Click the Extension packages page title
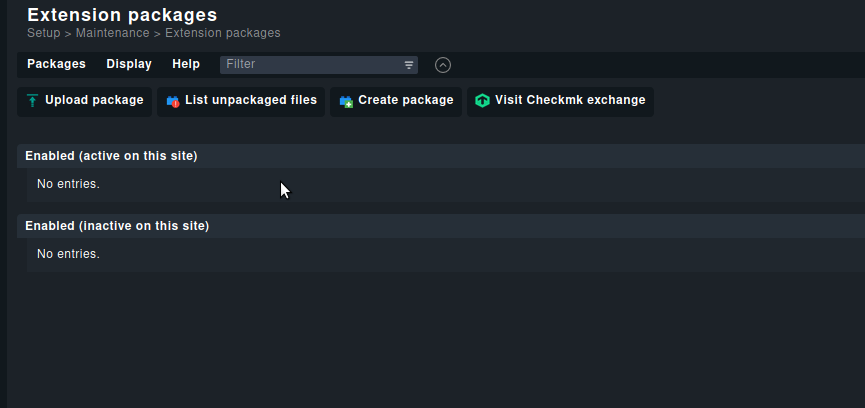Screen dimensions: 865x408 [122, 15]
